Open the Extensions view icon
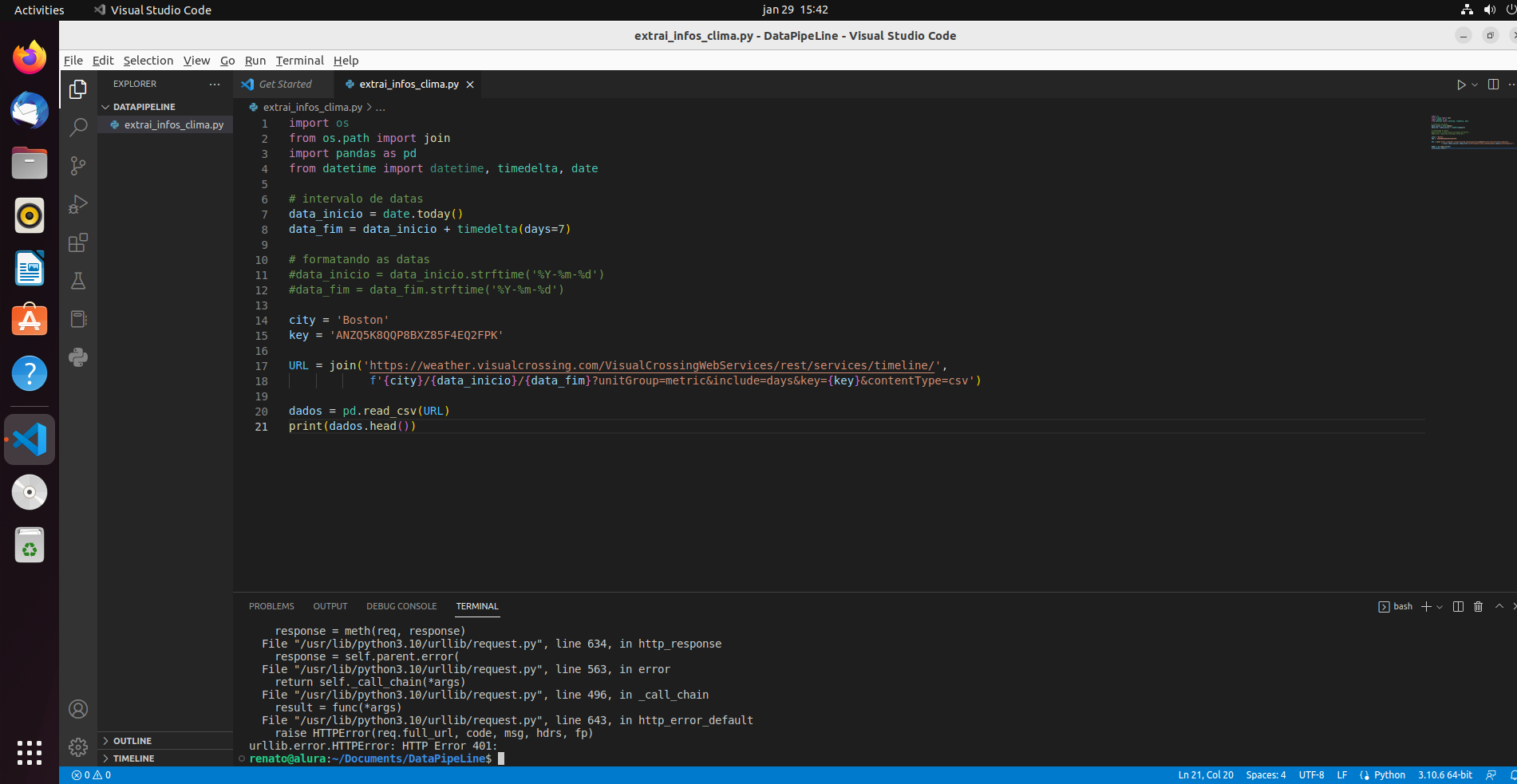This screenshot has height=784, width=1517. [78, 242]
